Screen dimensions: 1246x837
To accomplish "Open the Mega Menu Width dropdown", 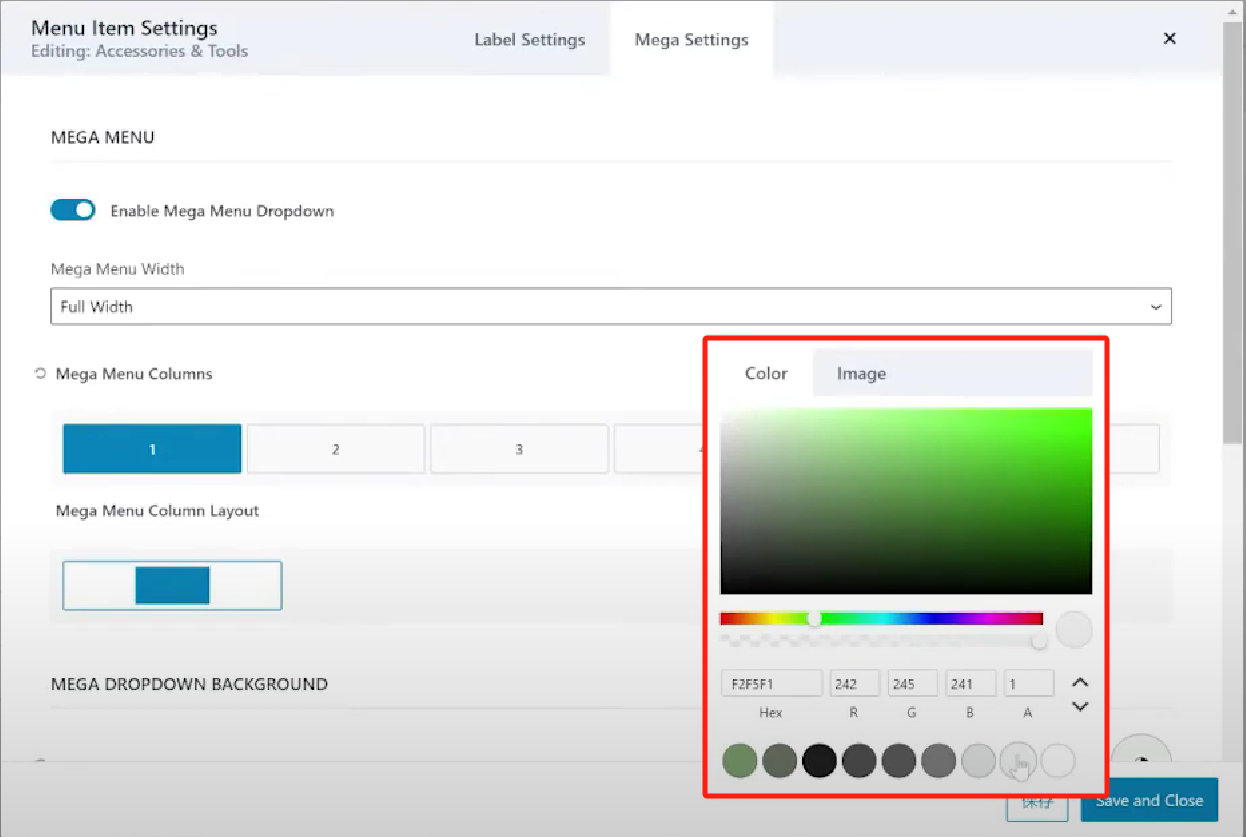I will [x=610, y=307].
